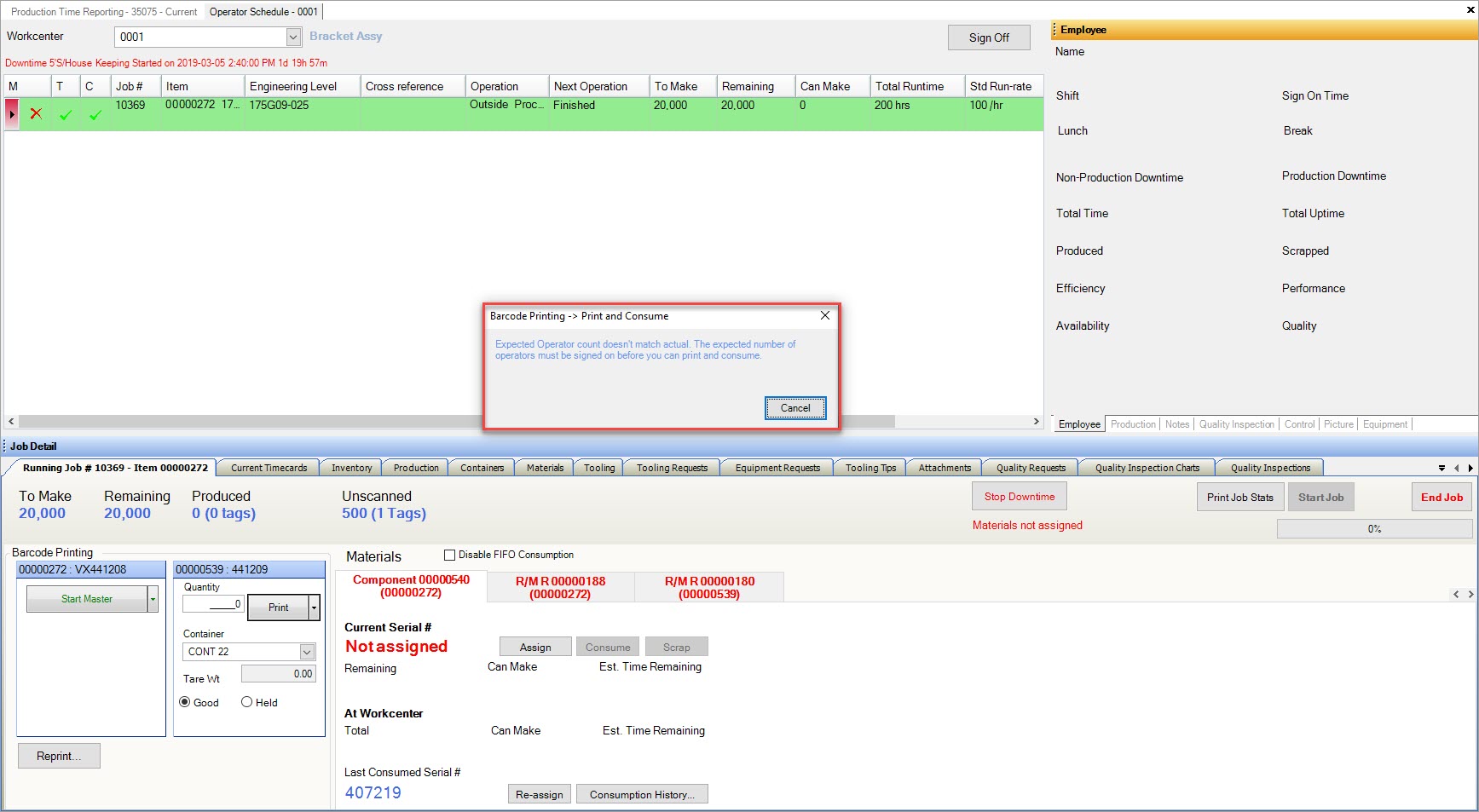Click the Quantity input field
Screen dimensions: 1479x812
pos(213,604)
